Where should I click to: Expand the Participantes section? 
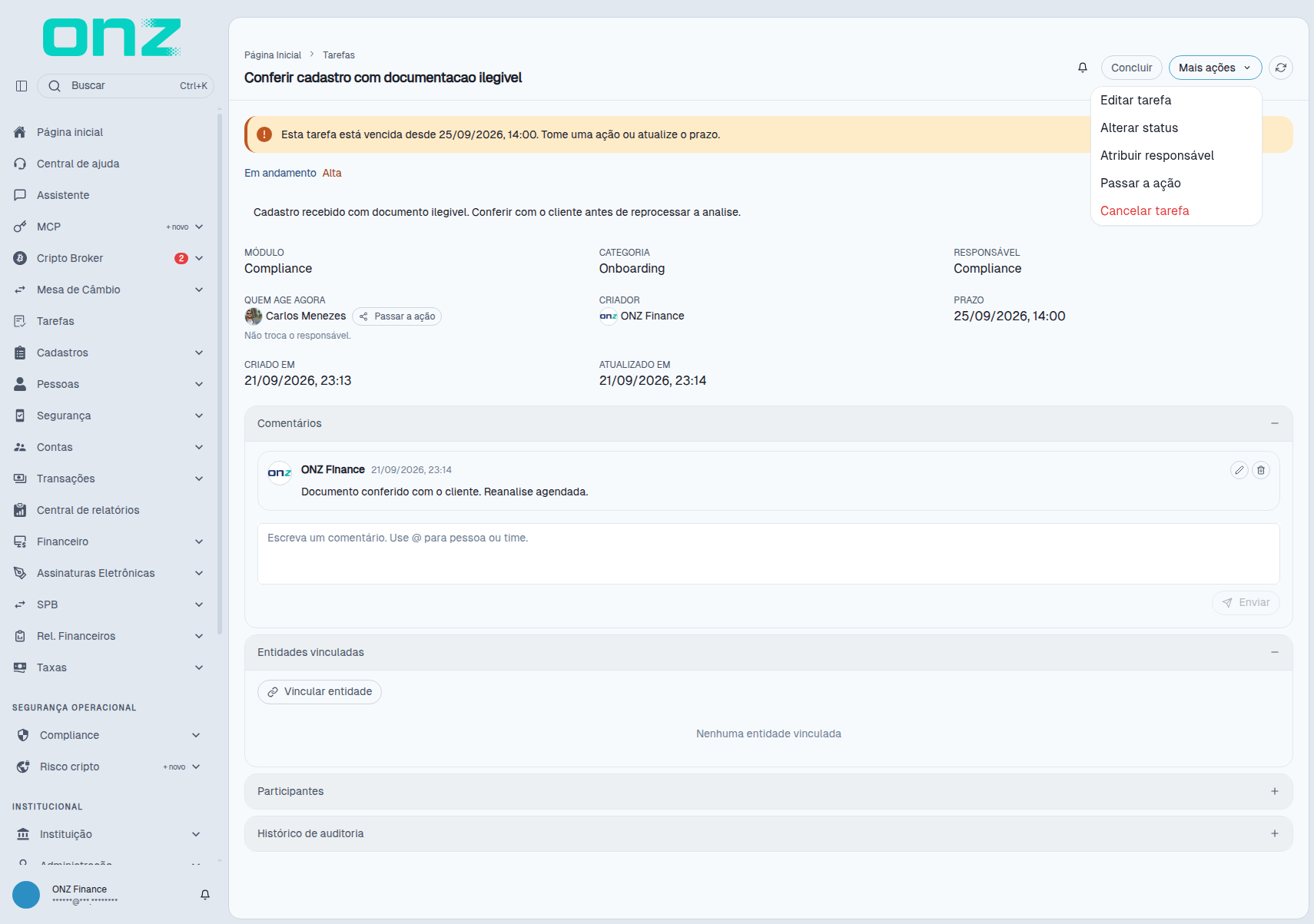pos(1275,791)
